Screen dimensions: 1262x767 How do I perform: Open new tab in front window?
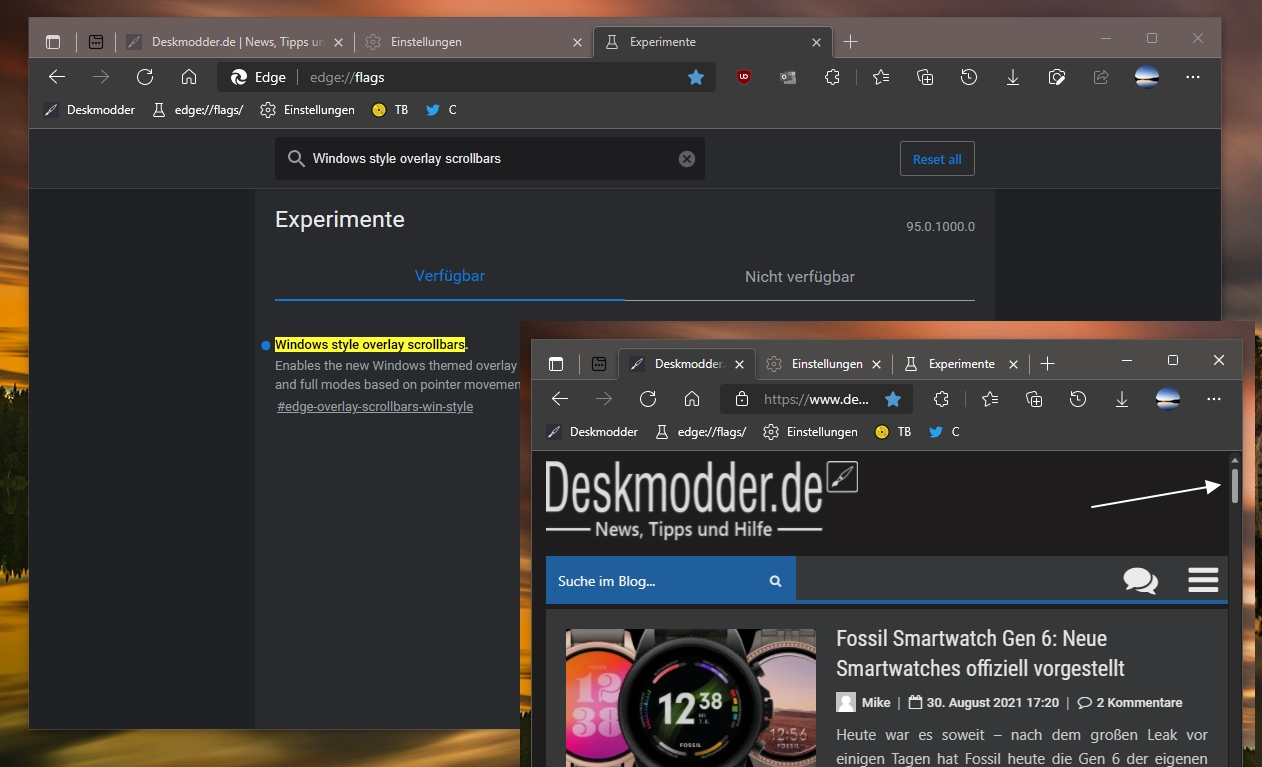(x=1047, y=364)
